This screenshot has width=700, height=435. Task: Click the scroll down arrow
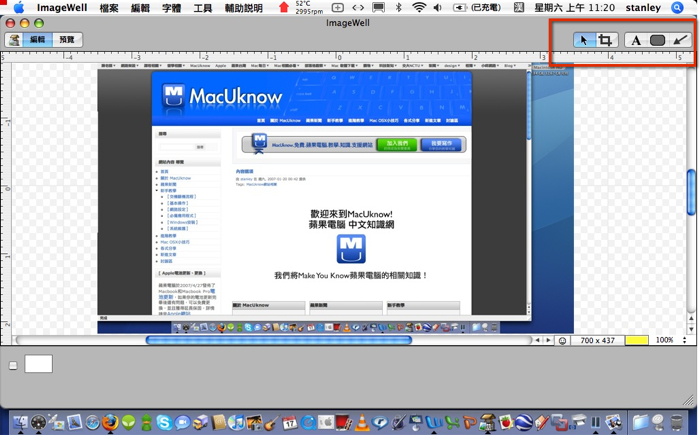[691, 330]
